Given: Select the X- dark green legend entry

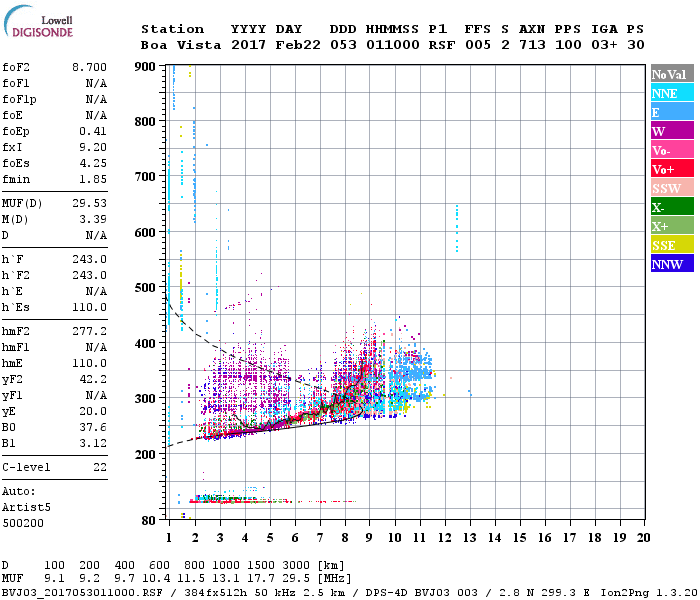Looking at the screenshot, I should point(672,207).
